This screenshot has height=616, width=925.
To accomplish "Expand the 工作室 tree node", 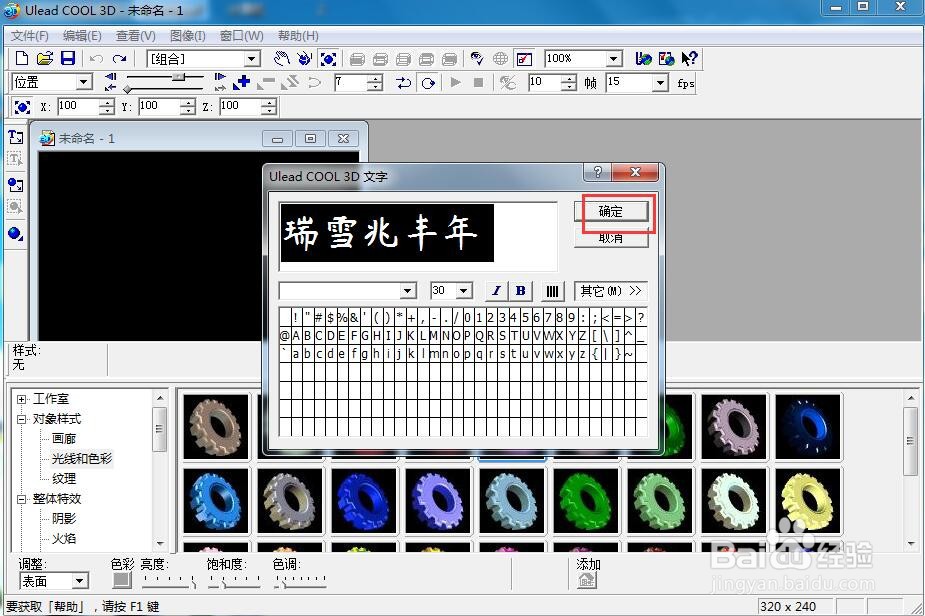I will pyautogui.click(x=21, y=399).
